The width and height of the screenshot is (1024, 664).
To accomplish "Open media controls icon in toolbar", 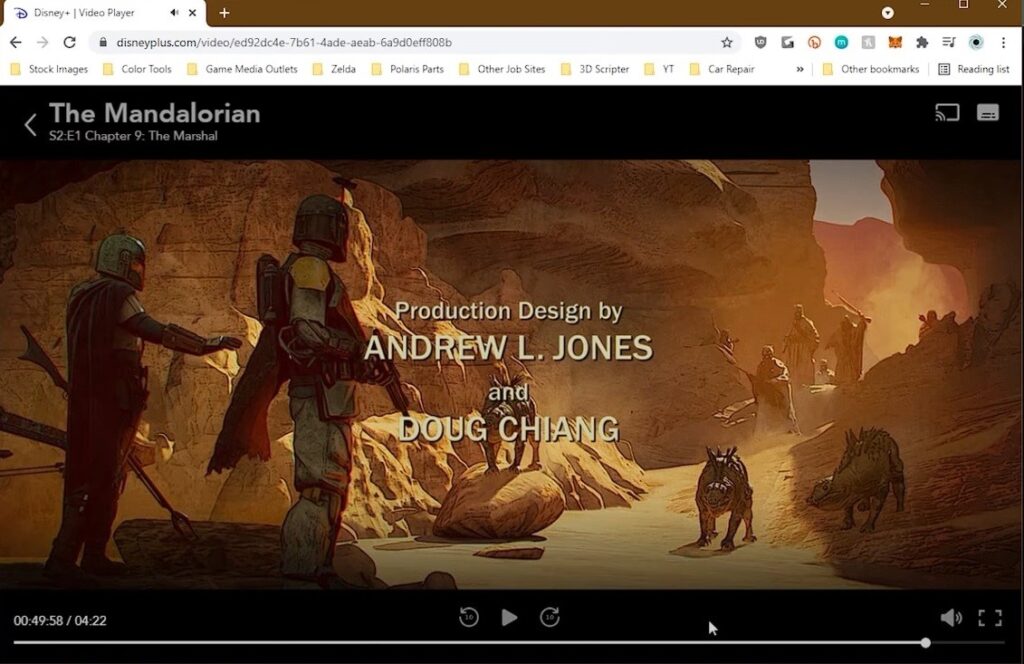I will (949, 42).
